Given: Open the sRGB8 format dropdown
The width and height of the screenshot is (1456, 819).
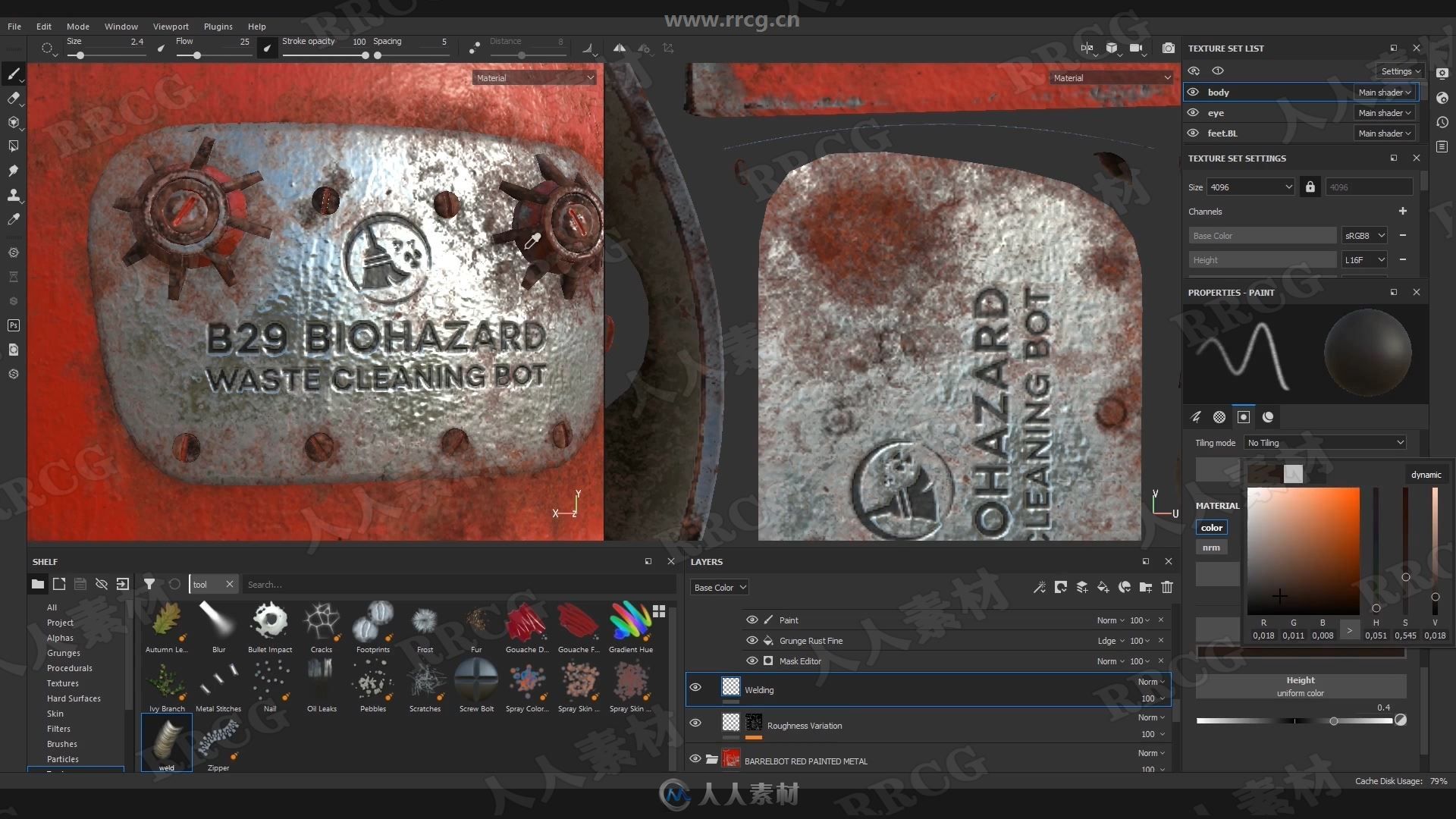Looking at the screenshot, I should [x=1364, y=235].
